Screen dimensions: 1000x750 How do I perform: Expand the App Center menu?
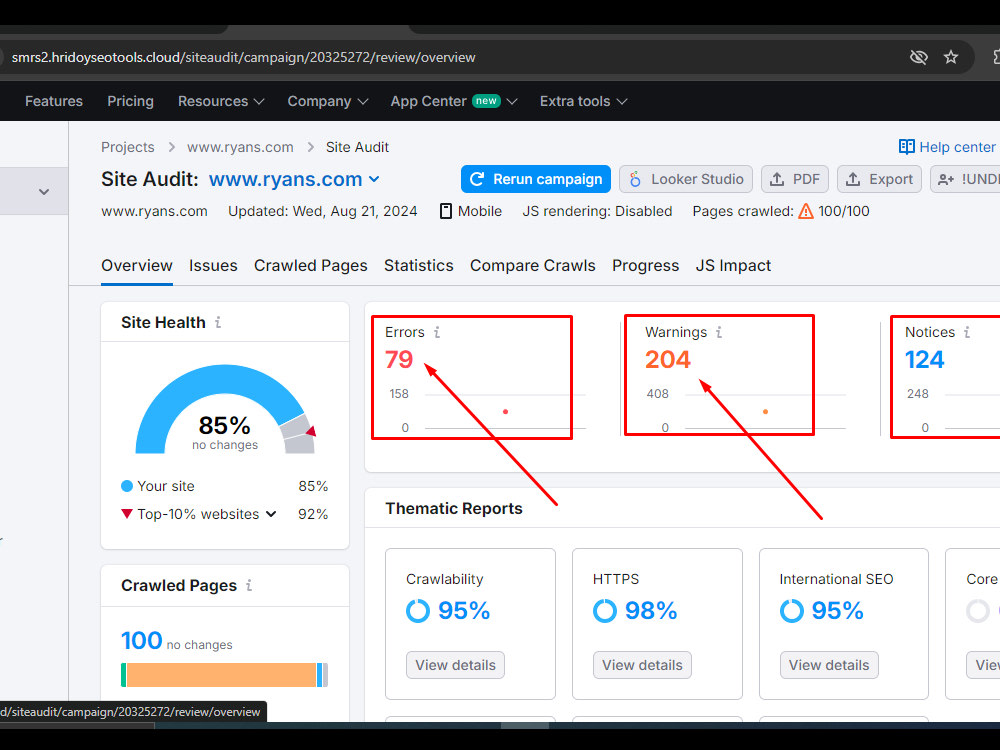[x=453, y=101]
